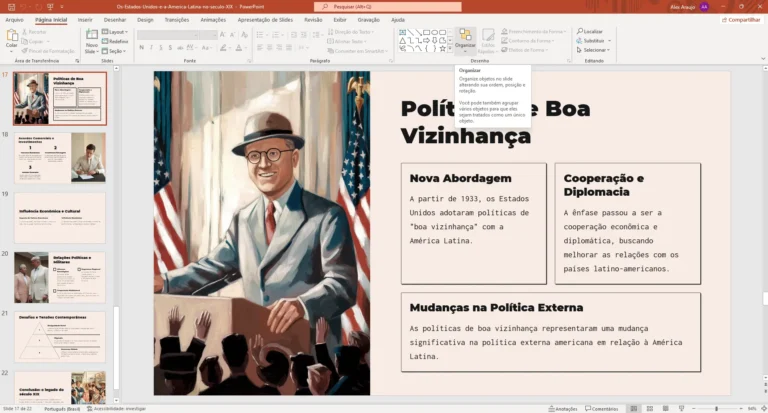Select the star shape in shapes gallery
The height and width of the screenshot is (413, 768).
tap(442, 49)
